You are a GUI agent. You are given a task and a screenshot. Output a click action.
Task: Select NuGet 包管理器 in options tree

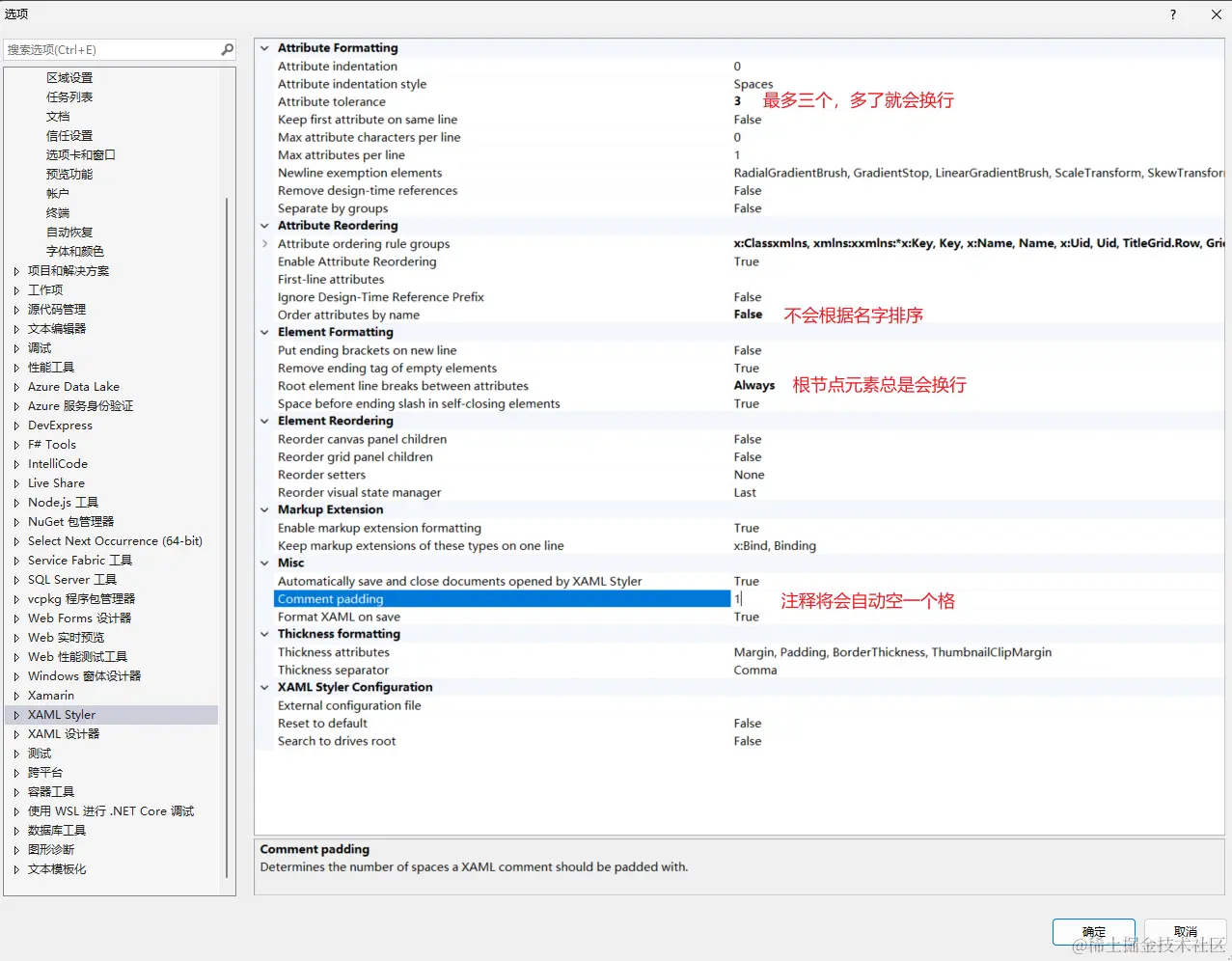(x=70, y=522)
